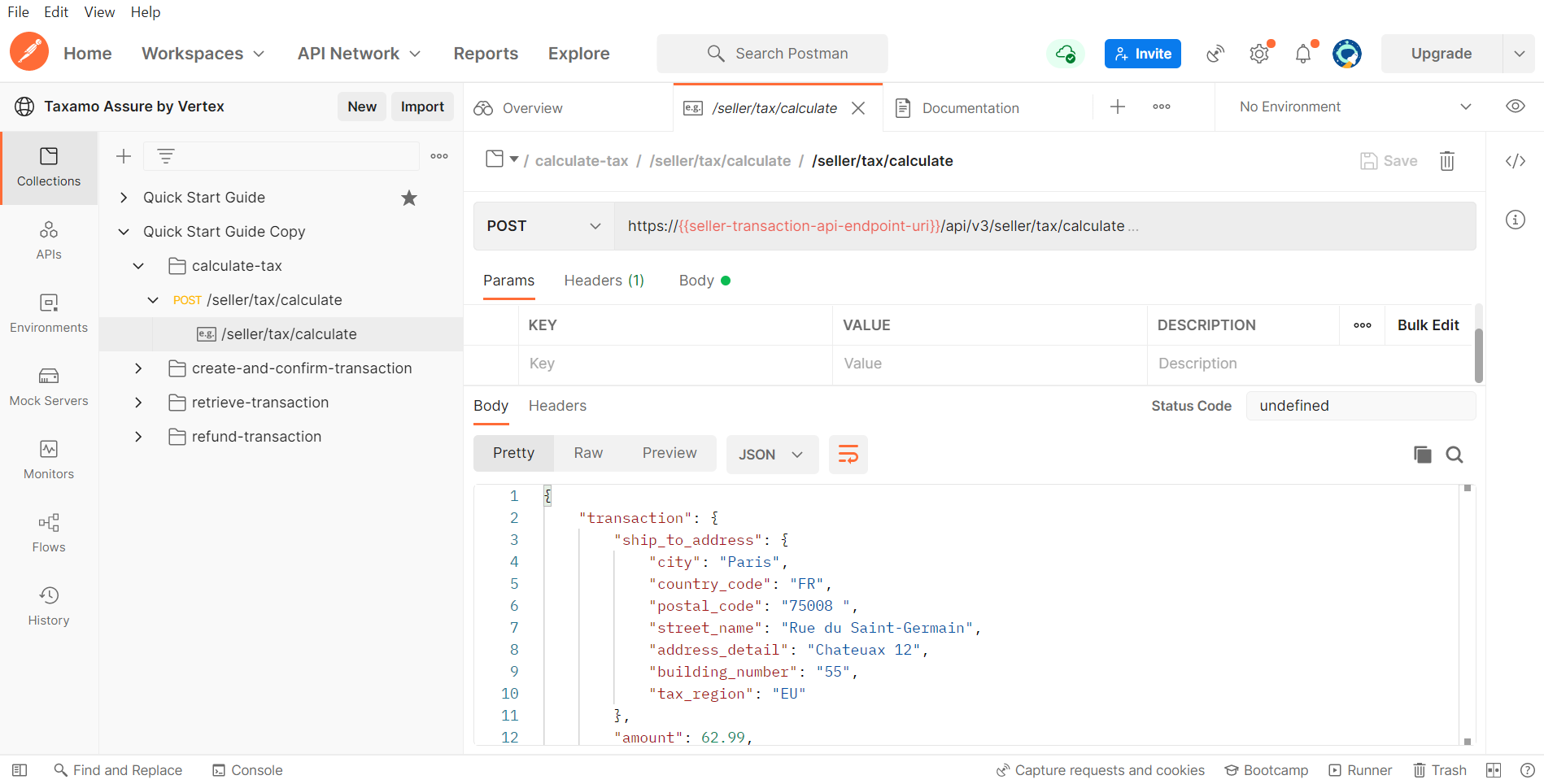This screenshot has width=1544, height=784.
Task: Expand the Workspaces menu
Action: pos(203,54)
